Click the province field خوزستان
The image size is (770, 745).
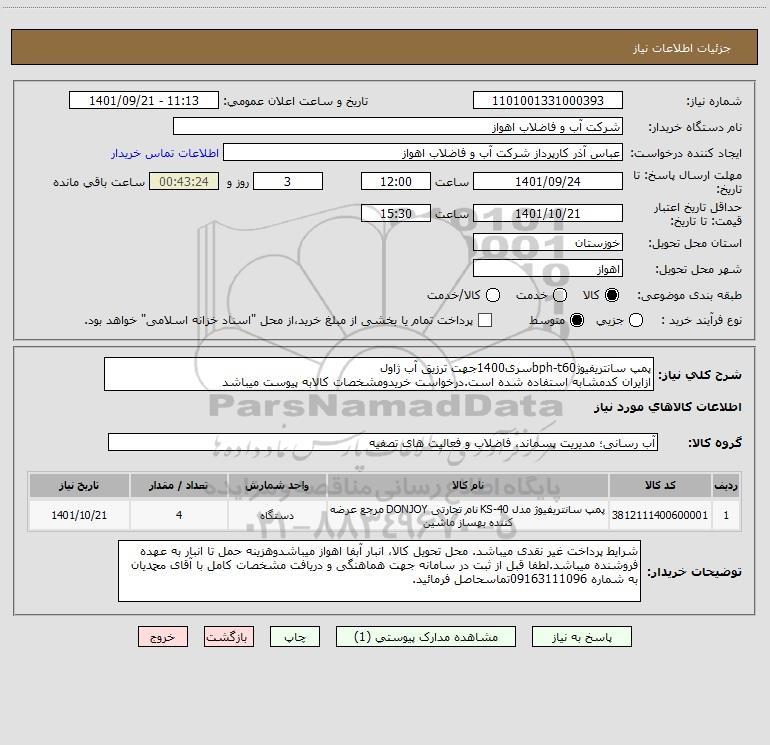tap(548, 243)
